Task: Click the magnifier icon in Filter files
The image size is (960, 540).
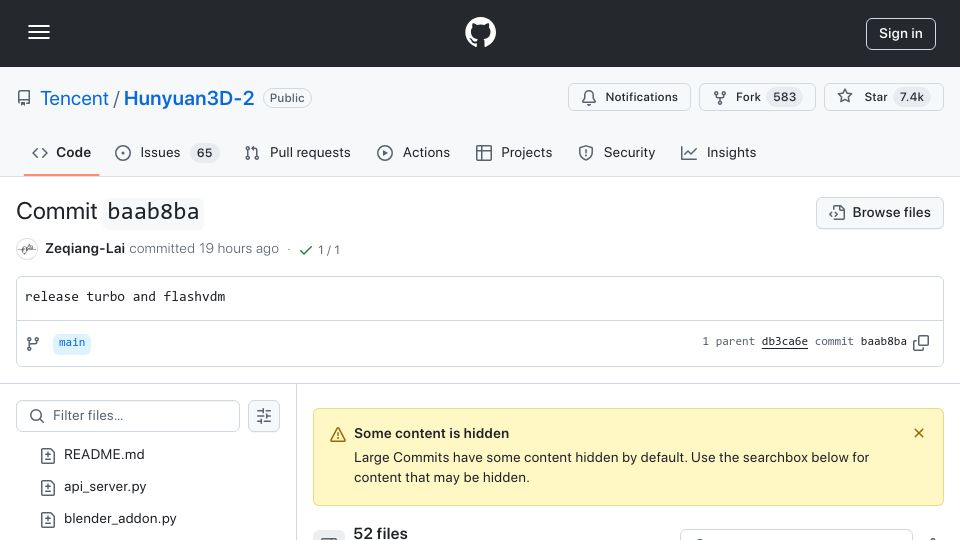Action: click(37, 416)
